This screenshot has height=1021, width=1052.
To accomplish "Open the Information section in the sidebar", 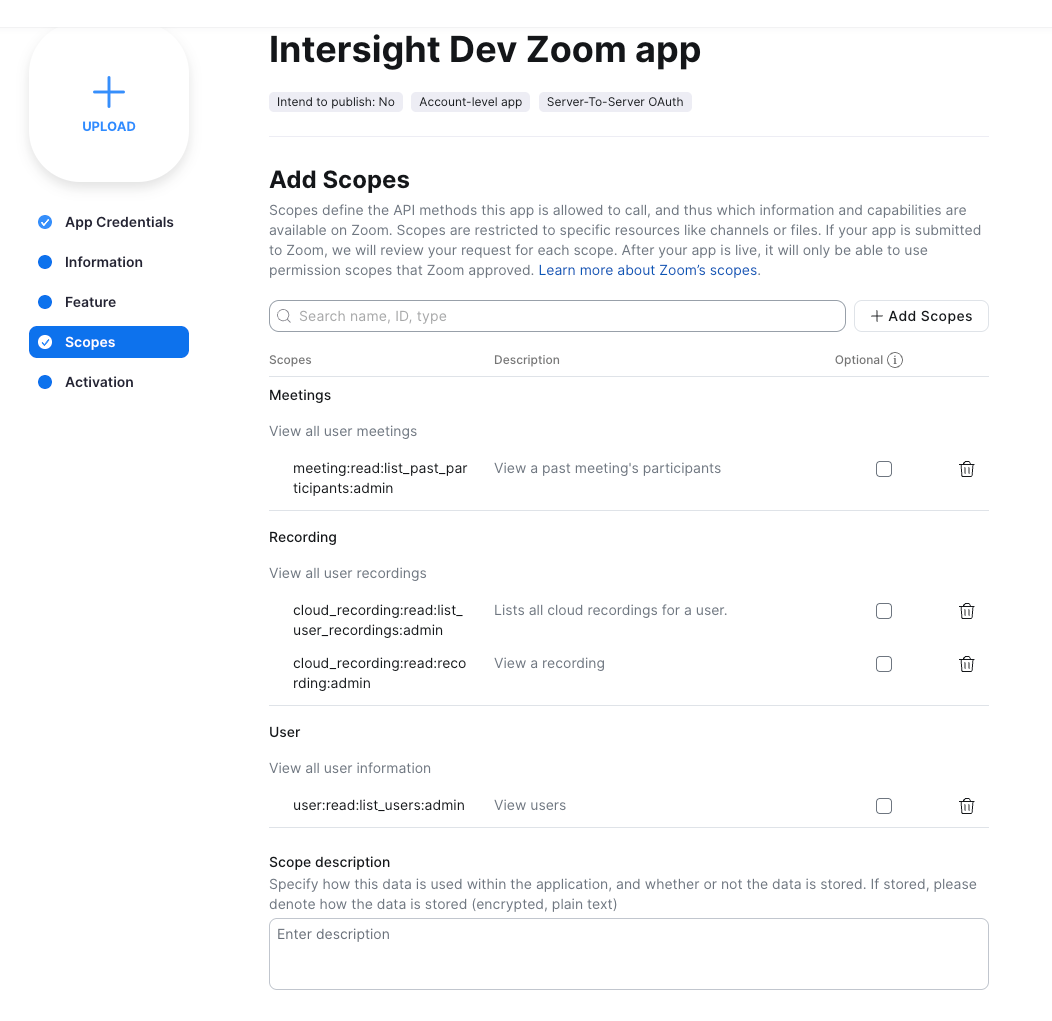I will pos(103,262).
